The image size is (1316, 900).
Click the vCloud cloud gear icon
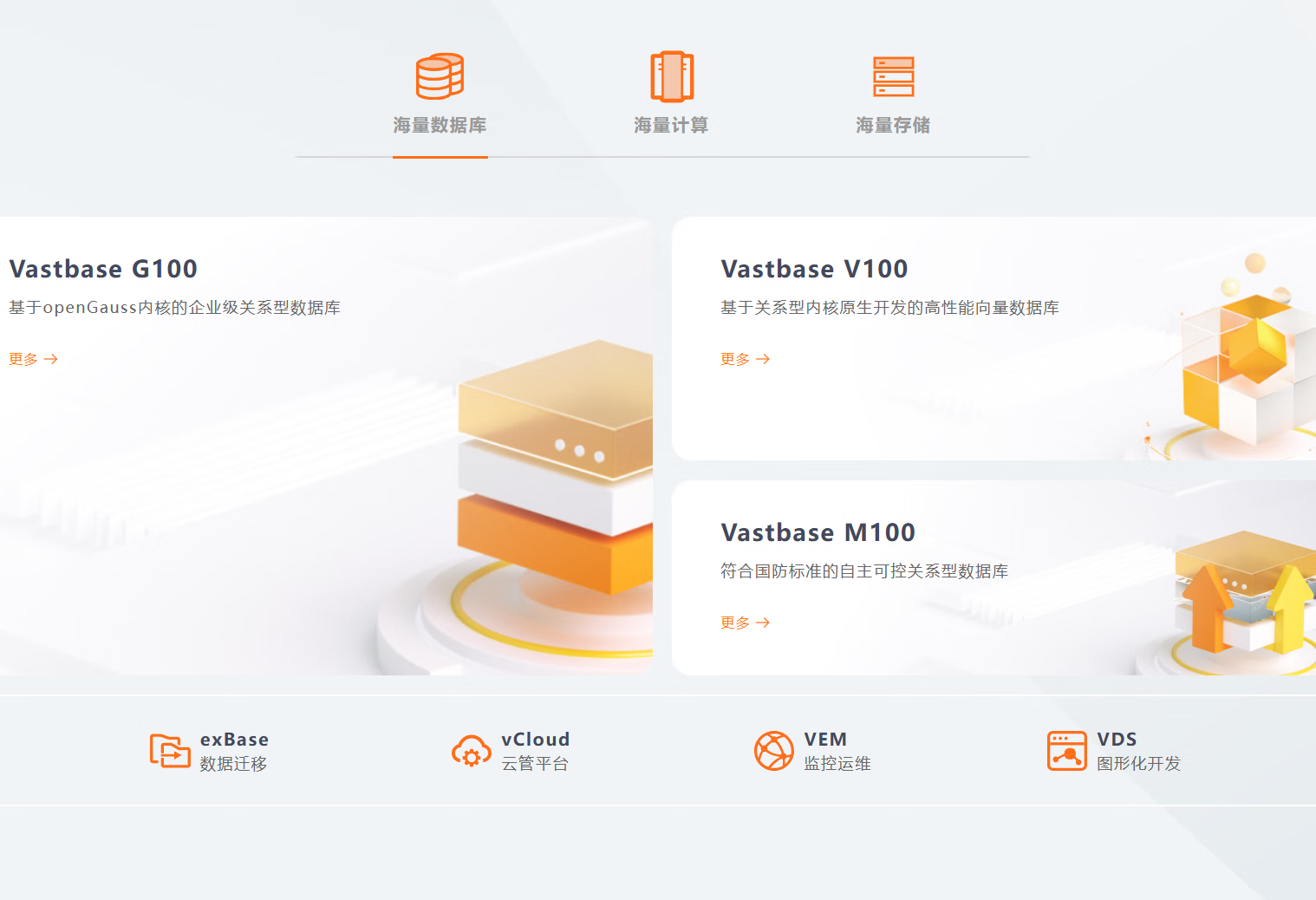[x=471, y=751]
